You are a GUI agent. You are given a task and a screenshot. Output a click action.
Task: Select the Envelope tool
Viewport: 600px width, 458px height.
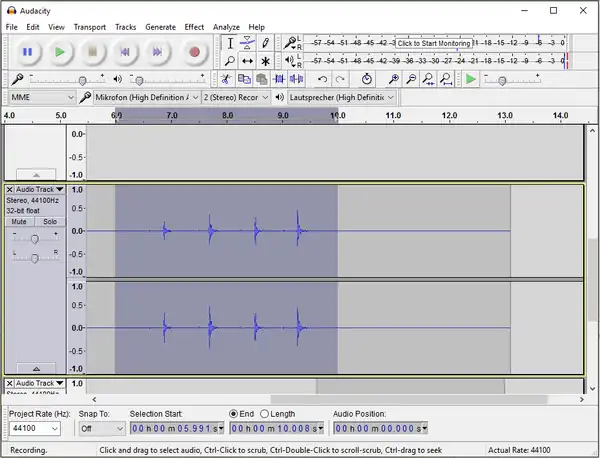(247, 43)
